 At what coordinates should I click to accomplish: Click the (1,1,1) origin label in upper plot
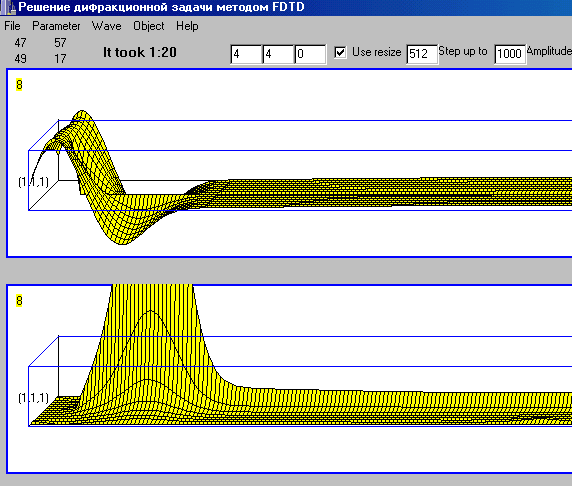[33, 182]
